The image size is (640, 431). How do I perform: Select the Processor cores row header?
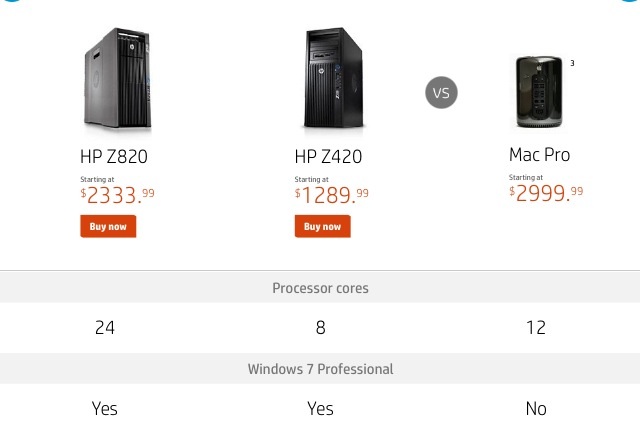320,288
